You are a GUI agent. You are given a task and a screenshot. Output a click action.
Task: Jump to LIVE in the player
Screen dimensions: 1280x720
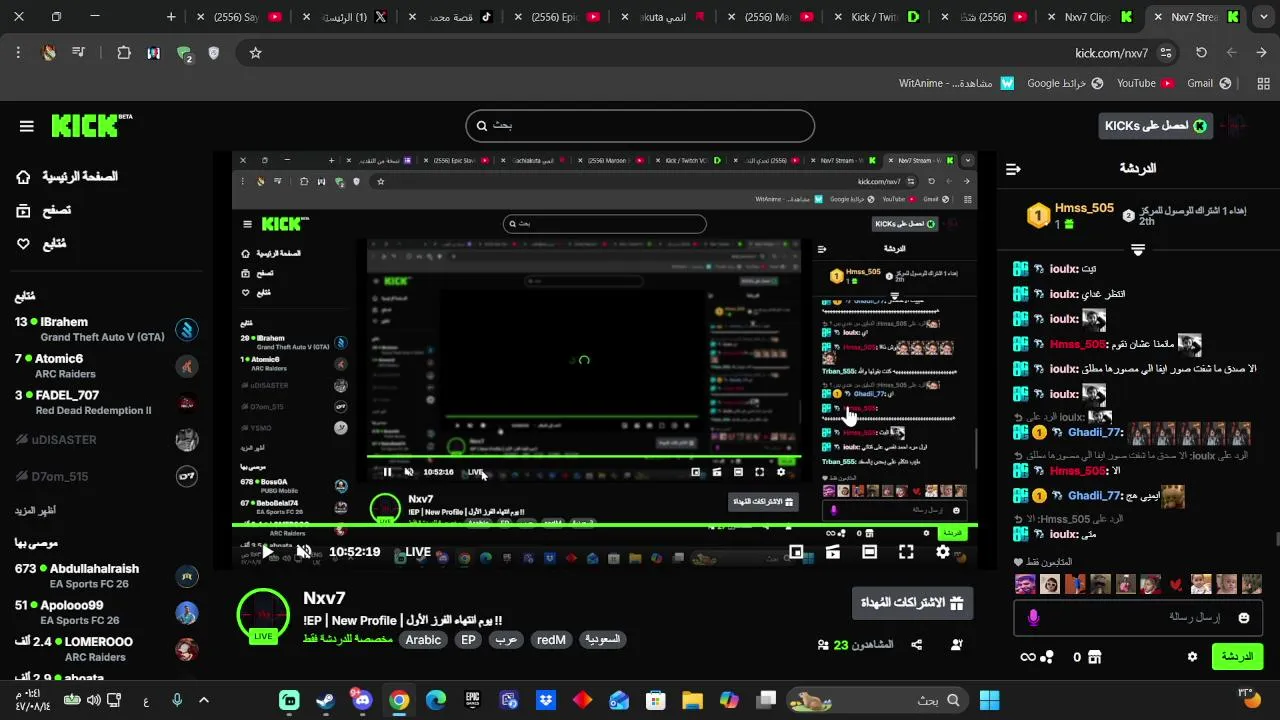click(x=418, y=552)
